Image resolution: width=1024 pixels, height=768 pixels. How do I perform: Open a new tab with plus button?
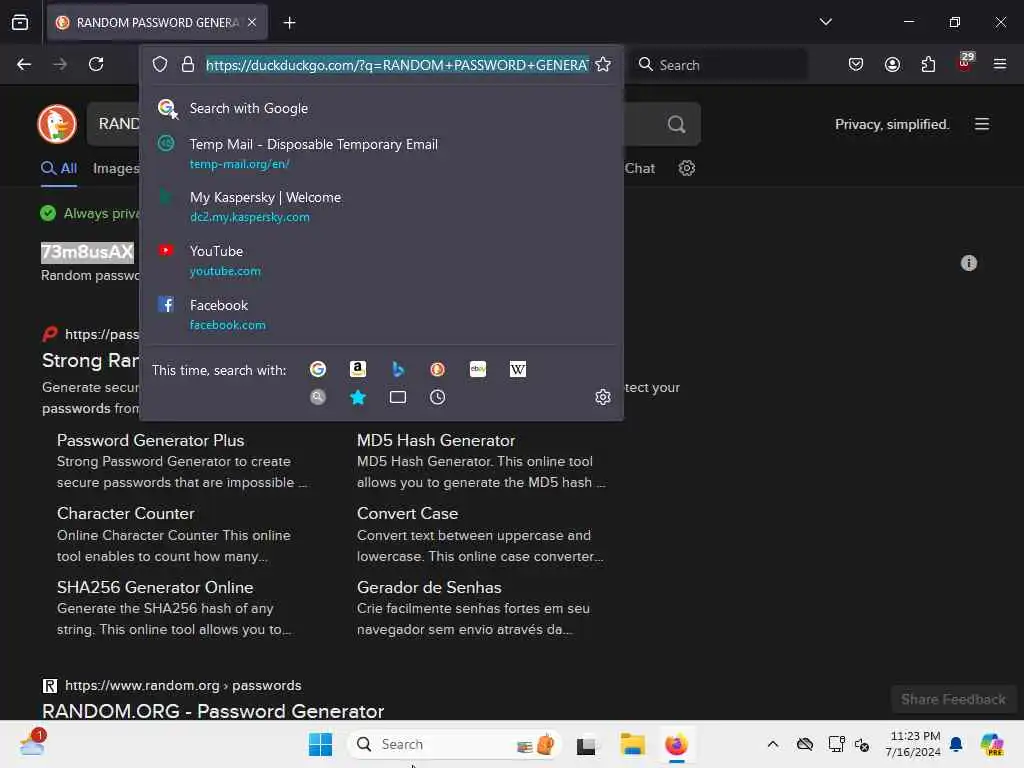point(289,23)
